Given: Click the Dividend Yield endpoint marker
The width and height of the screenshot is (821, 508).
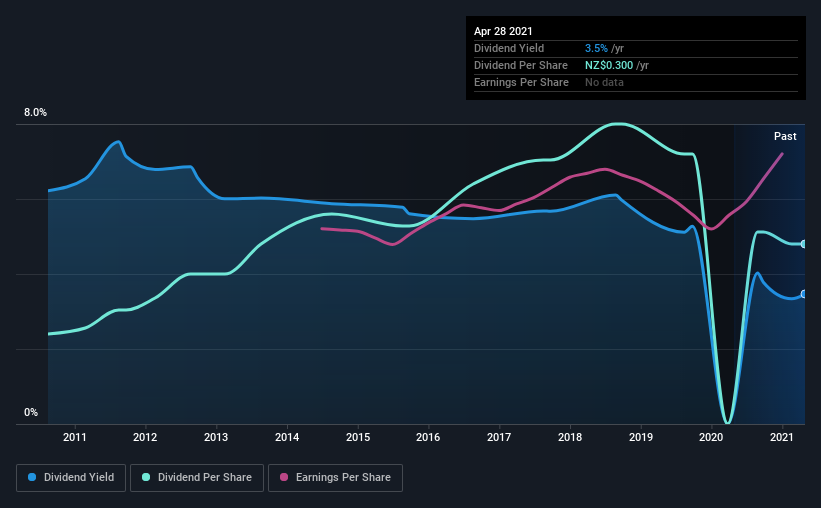Looking at the screenshot, I should [x=804, y=294].
